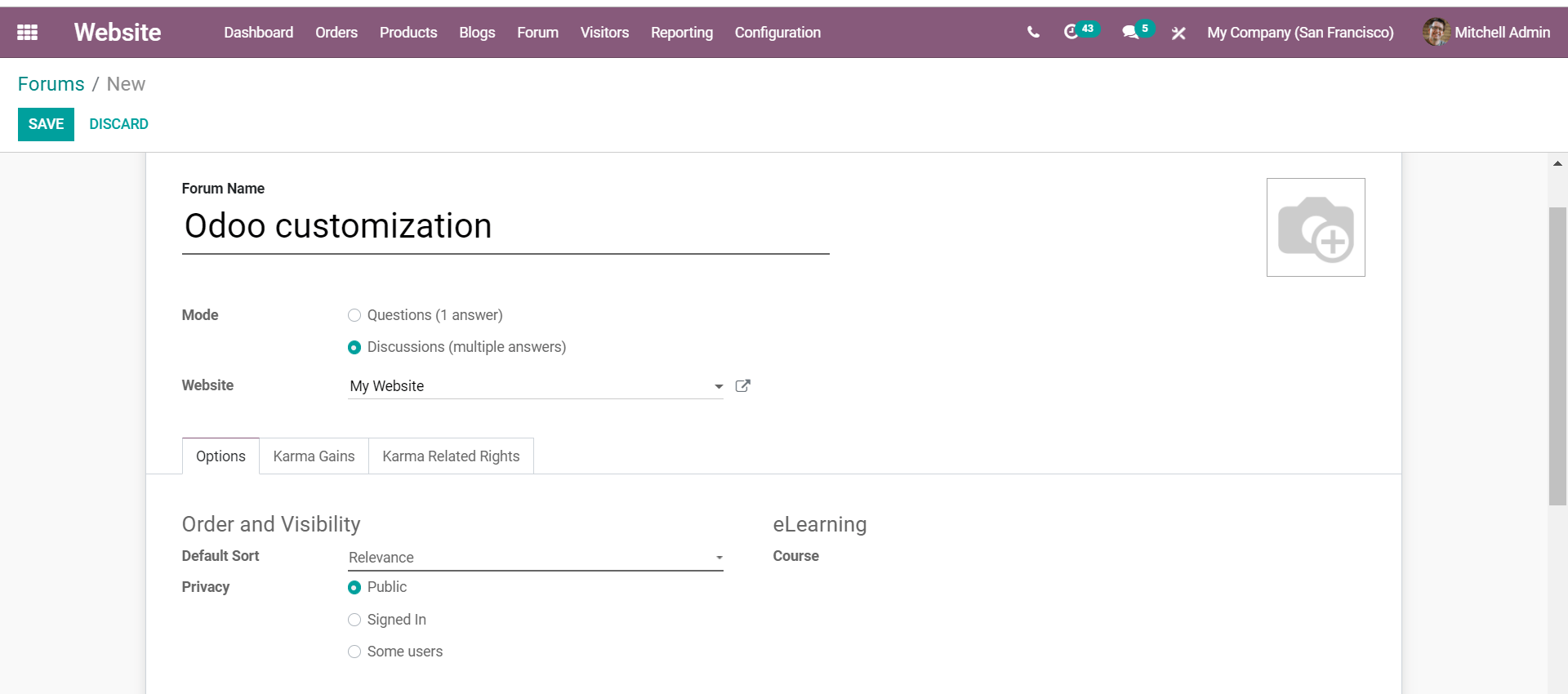This screenshot has height=694, width=1568.
Task: Click Mitchell Admin avatar picture
Action: (x=1436, y=32)
